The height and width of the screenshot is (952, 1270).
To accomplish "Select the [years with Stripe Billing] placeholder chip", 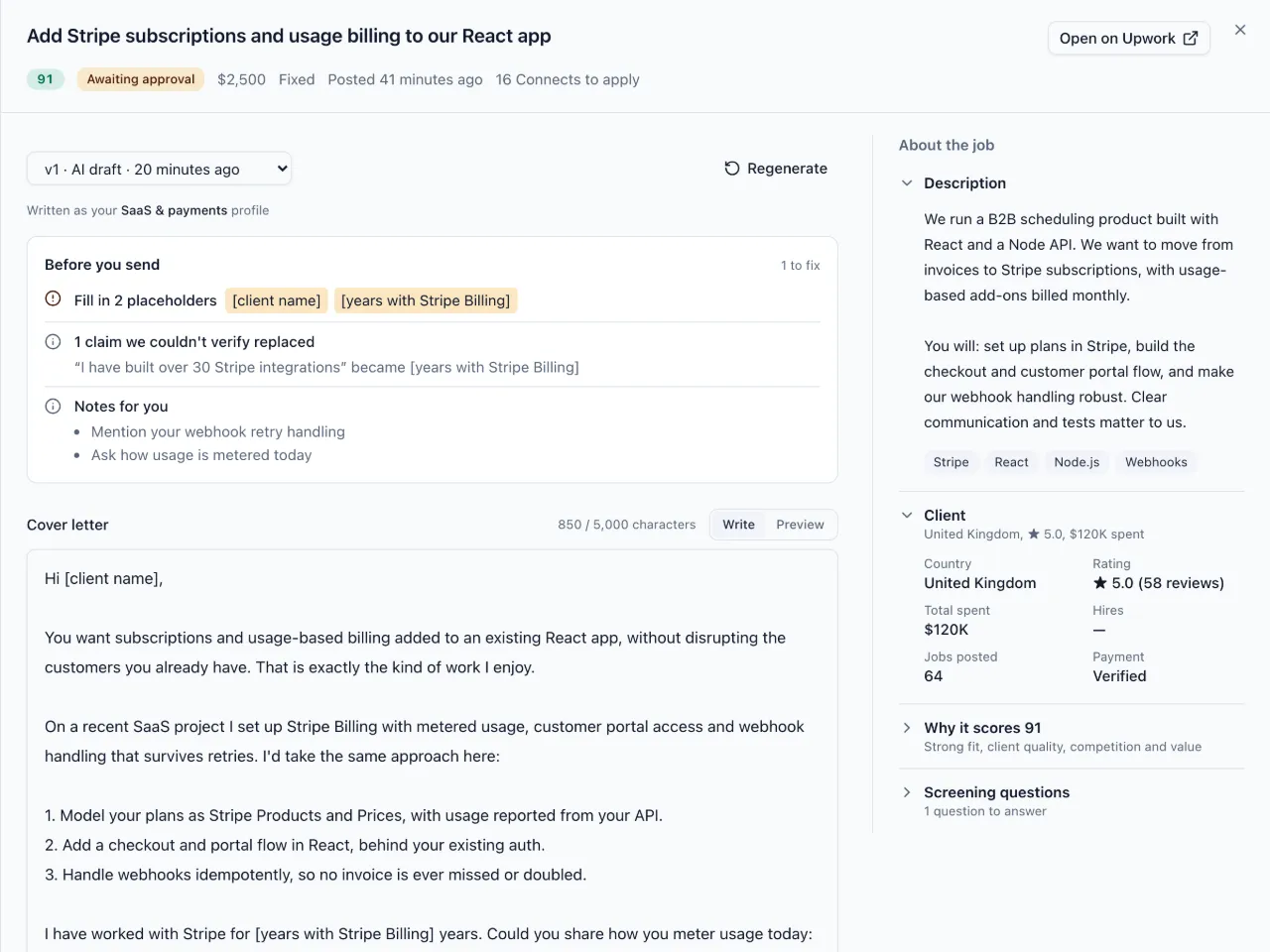I will tap(426, 300).
